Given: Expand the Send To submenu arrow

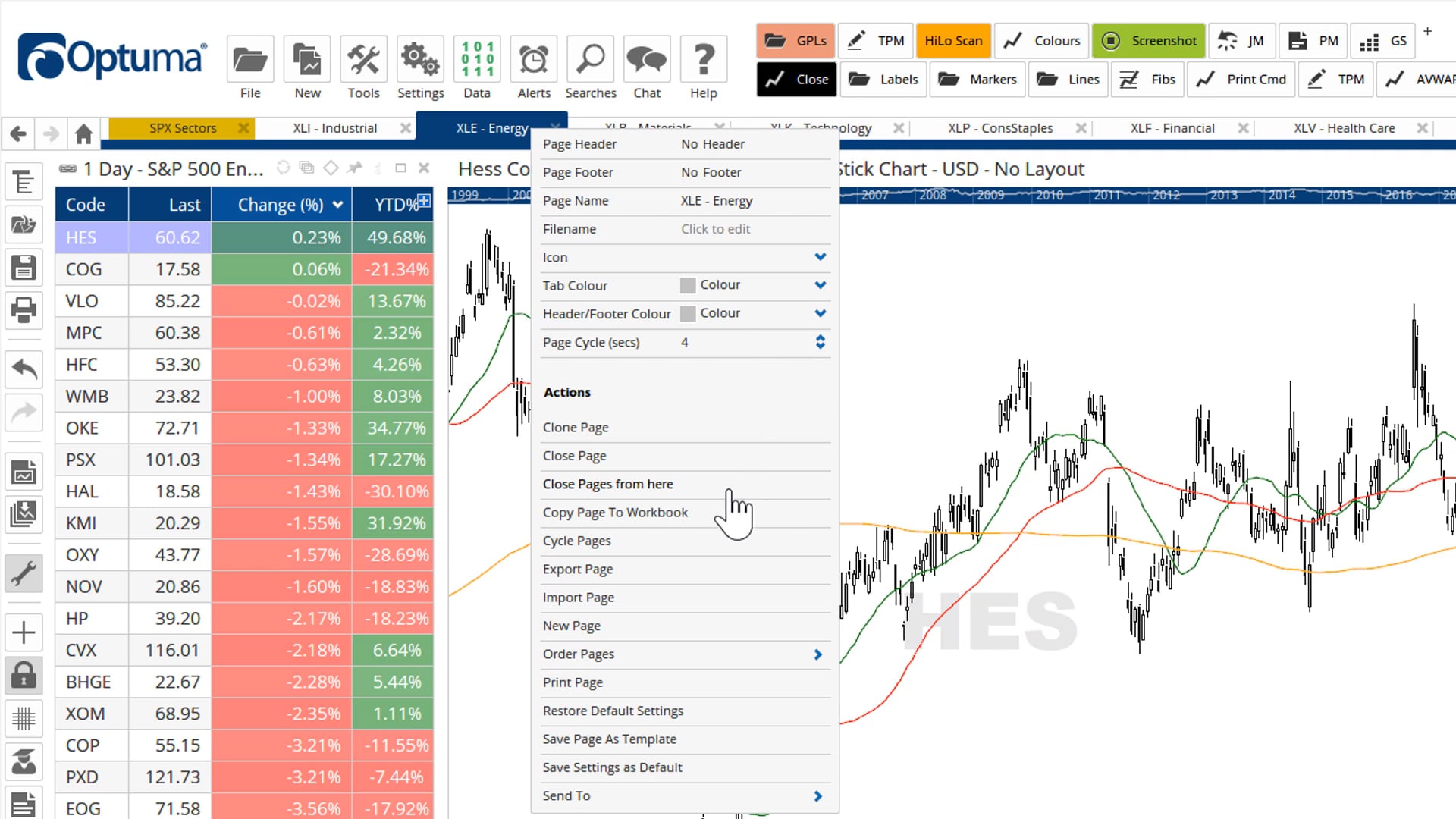Looking at the screenshot, I should tap(817, 796).
